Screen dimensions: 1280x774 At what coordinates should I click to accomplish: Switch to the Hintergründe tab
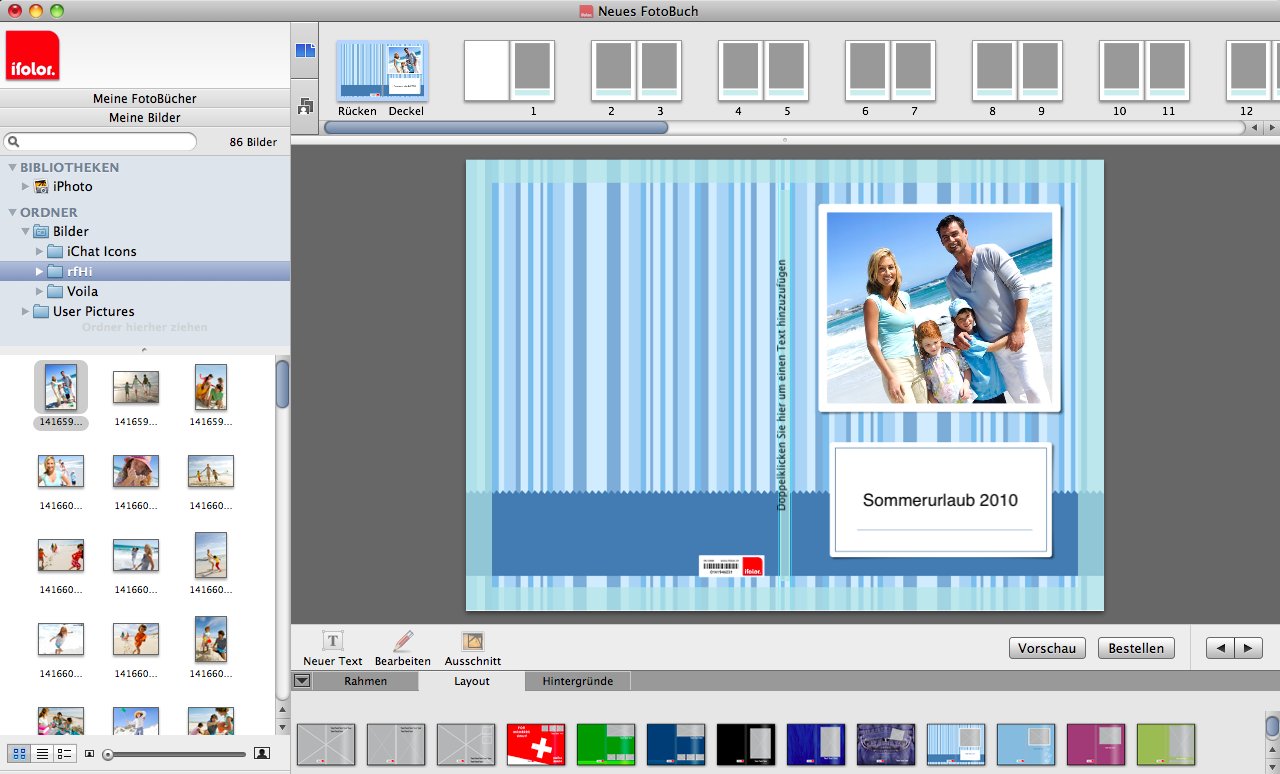(578, 681)
